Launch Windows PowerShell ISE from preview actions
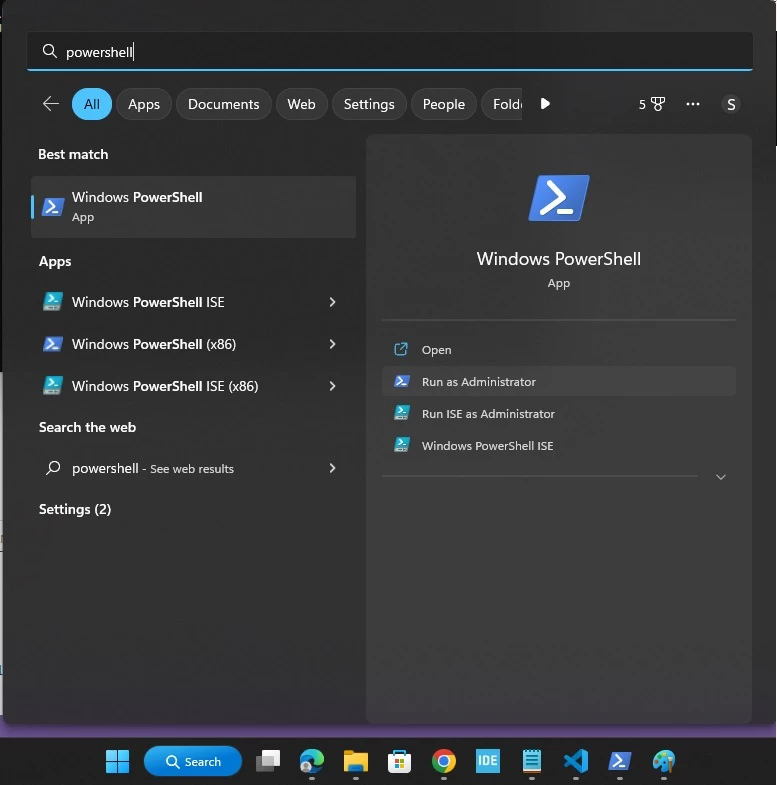This screenshot has width=777, height=785. pyautogui.click(x=559, y=446)
